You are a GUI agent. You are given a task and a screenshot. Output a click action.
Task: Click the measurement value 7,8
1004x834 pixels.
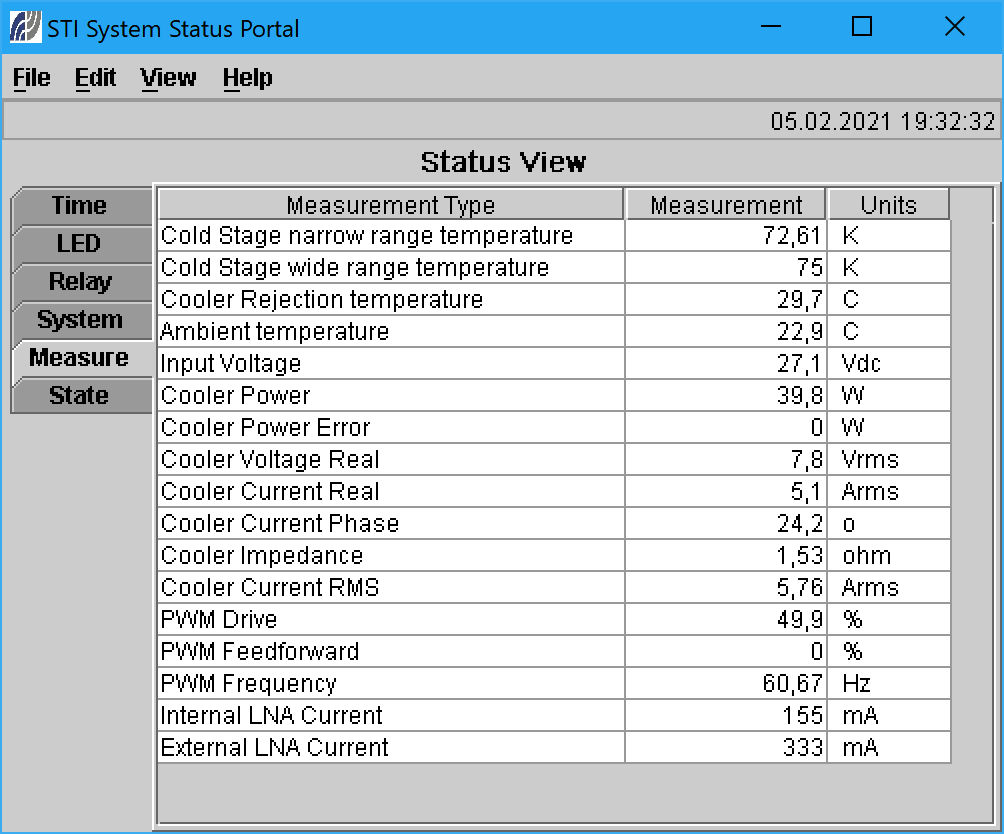(x=807, y=460)
